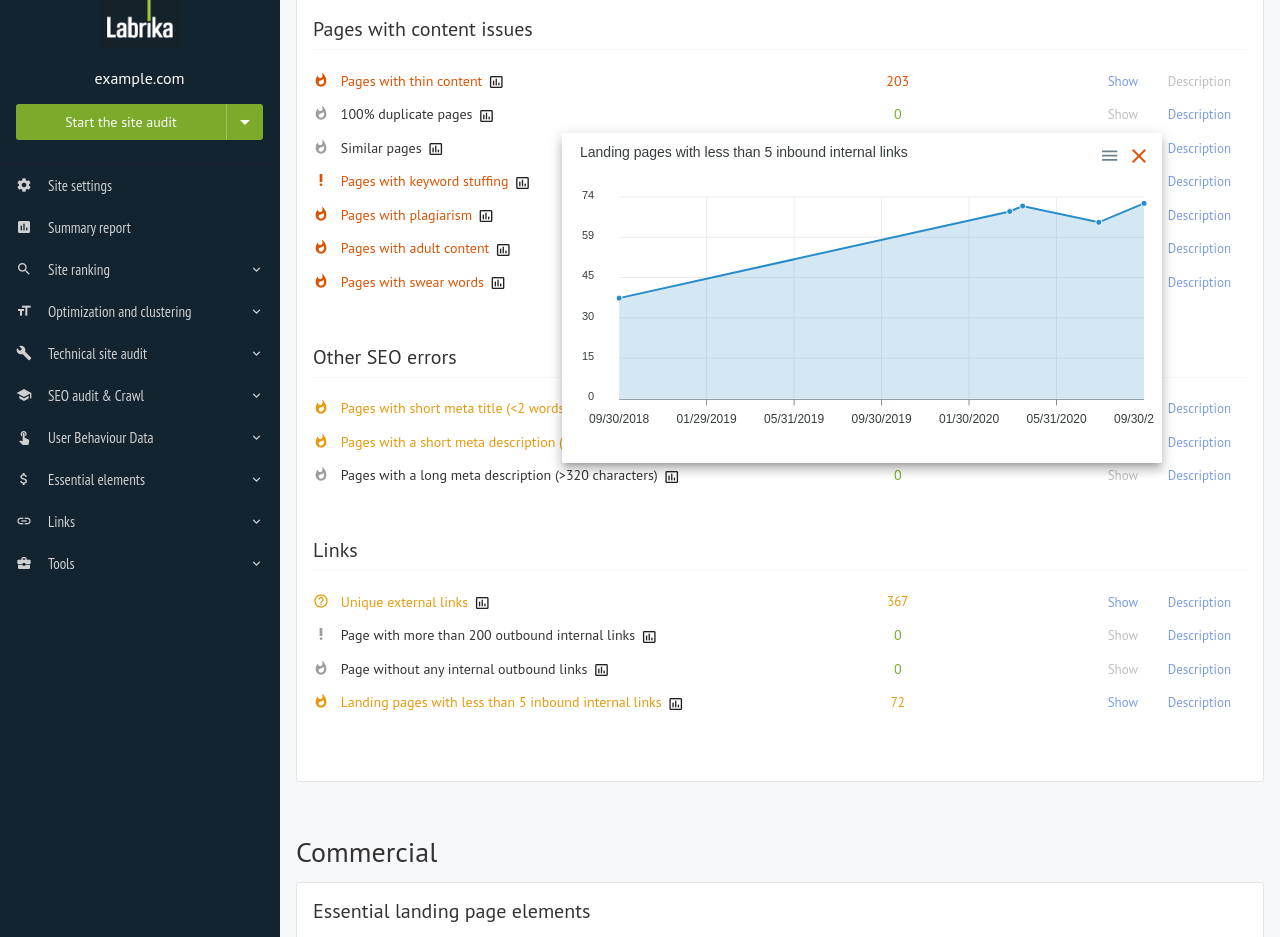Close the inbound internal links chart popup
The height and width of the screenshot is (937, 1280).
point(1138,156)
